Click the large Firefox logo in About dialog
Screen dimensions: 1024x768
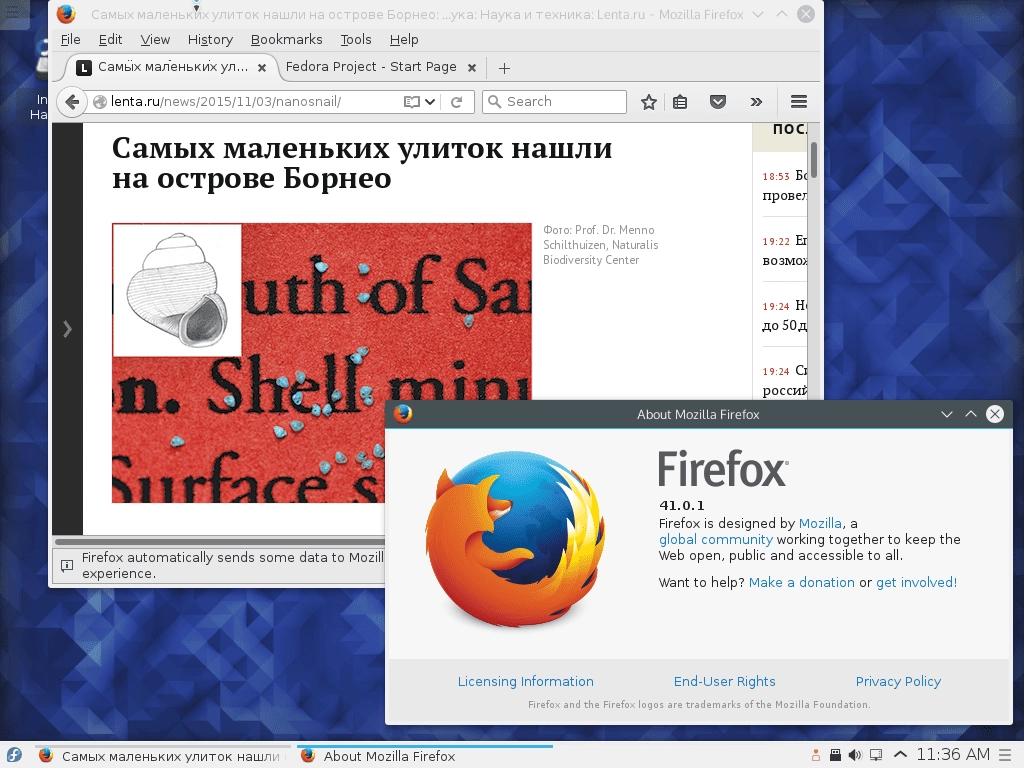point(516,538)
